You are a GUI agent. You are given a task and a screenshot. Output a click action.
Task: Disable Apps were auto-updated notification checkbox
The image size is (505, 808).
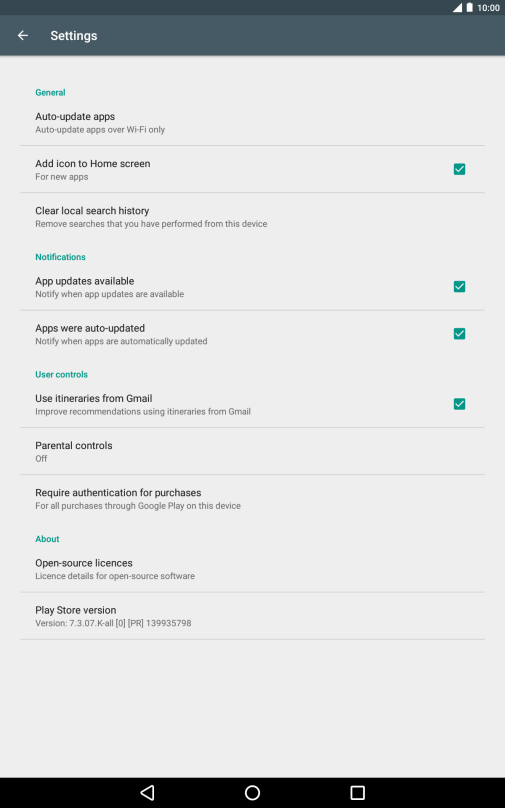pos(459,334)
